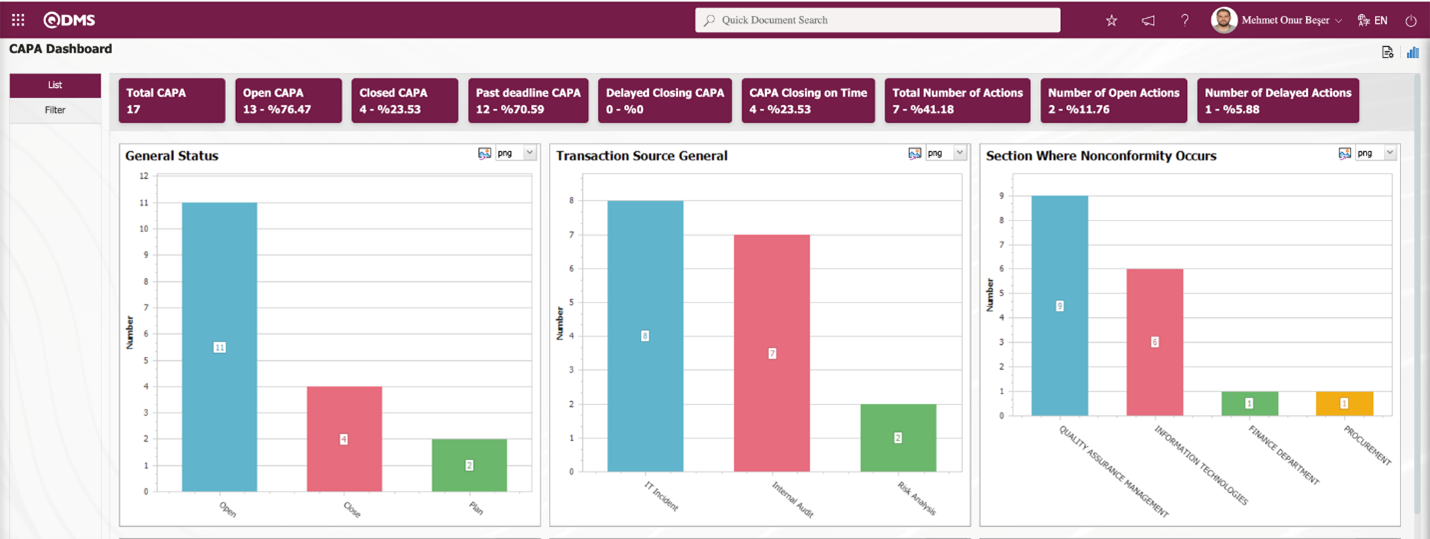Viewport: 1430px width, 539px height.
Task: Click the General Status chart title
Action: 171,156
